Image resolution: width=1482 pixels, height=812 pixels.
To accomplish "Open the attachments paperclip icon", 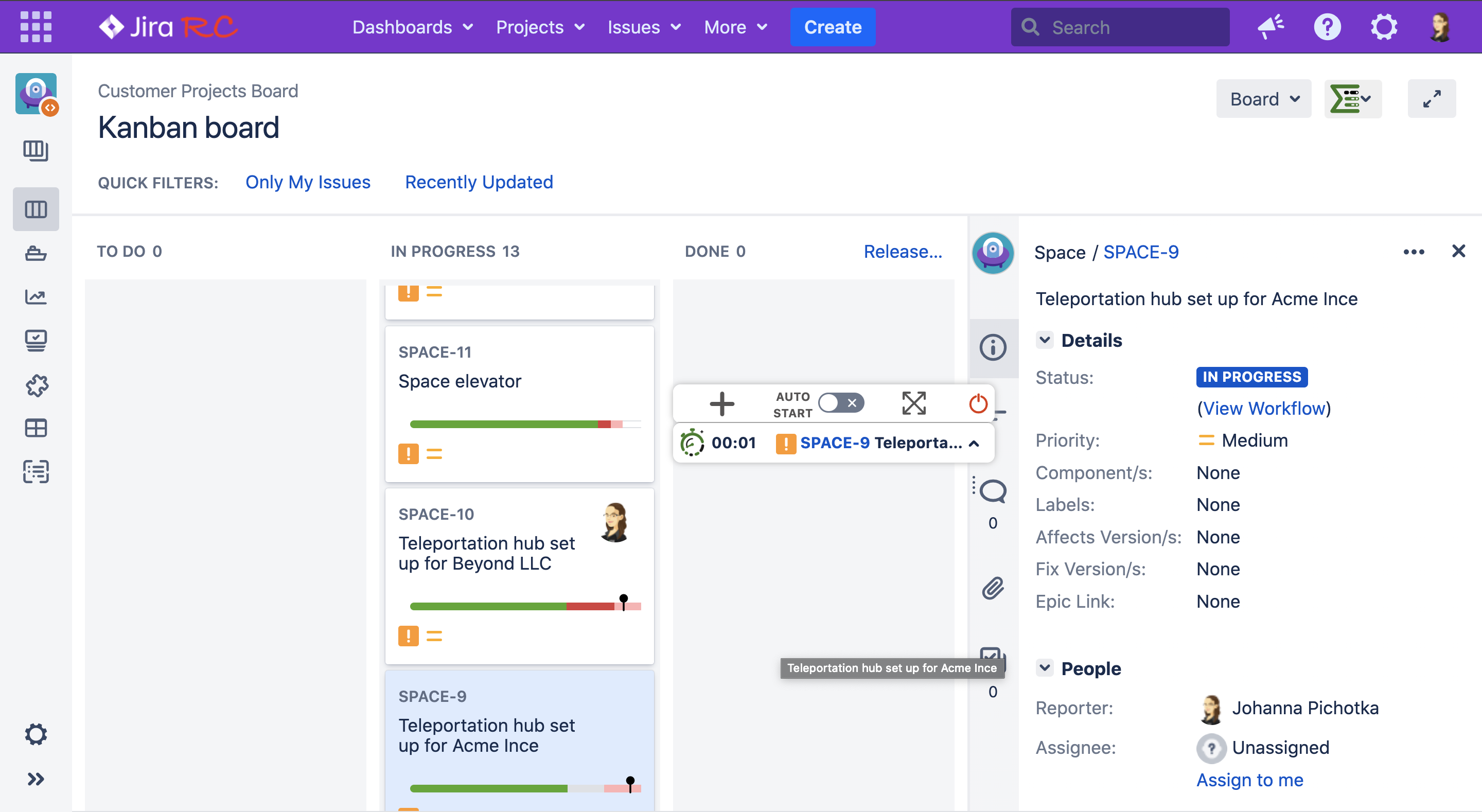I will click(993, 588).
